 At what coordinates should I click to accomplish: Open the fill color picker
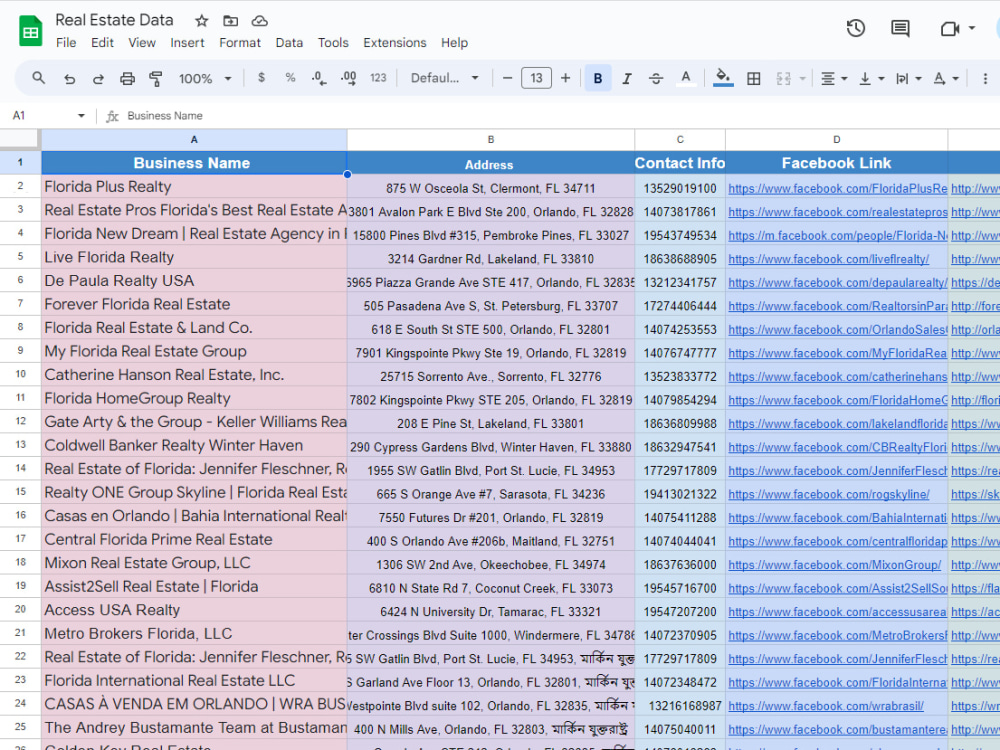723,78
